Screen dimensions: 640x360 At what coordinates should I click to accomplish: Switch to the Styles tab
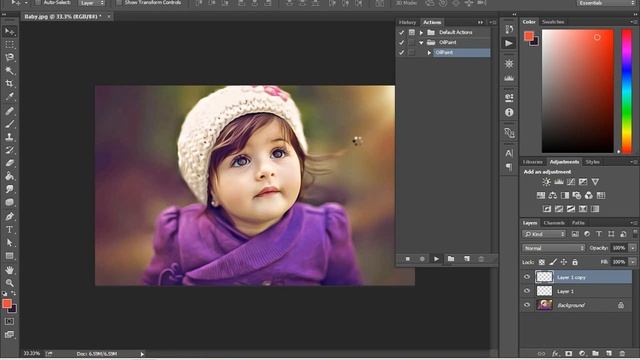coord(592,162)
